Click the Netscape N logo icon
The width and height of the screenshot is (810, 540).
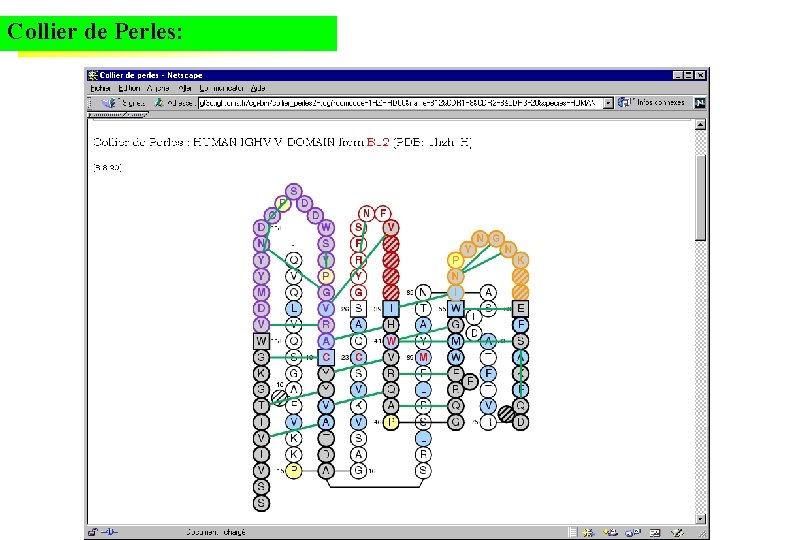[x=699, y=103]
